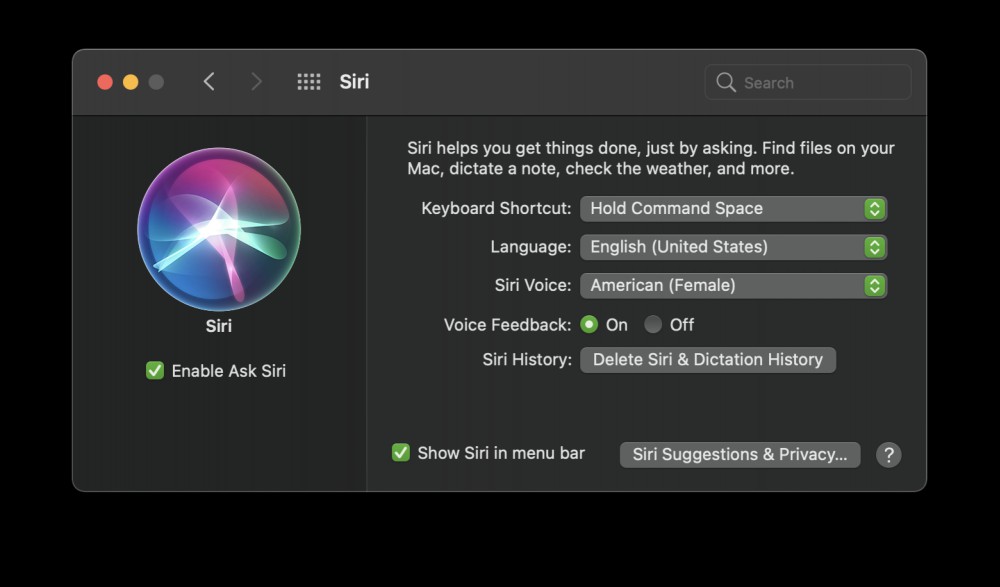Image resolution: width=1000 pixels, height=587 pixels.
Task: Click the Siri window title text
Action: pyautogui.click(x=354, y=82)
